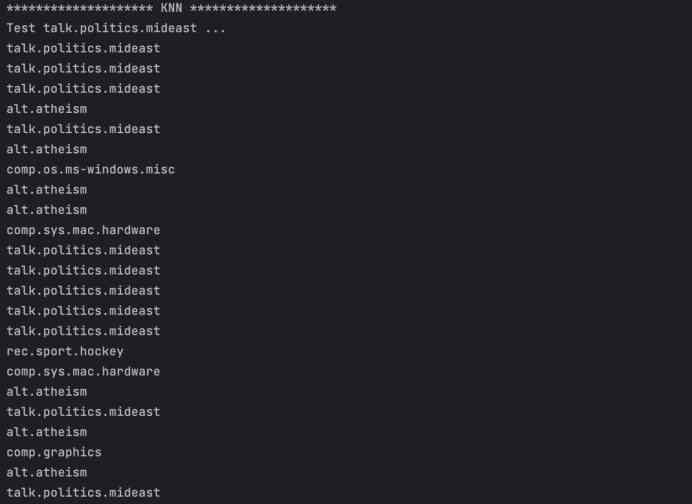The height and width of the screenshot is (504, 692).
Task: Click the last talk.politics.mideast line
Action: point(83,493)
